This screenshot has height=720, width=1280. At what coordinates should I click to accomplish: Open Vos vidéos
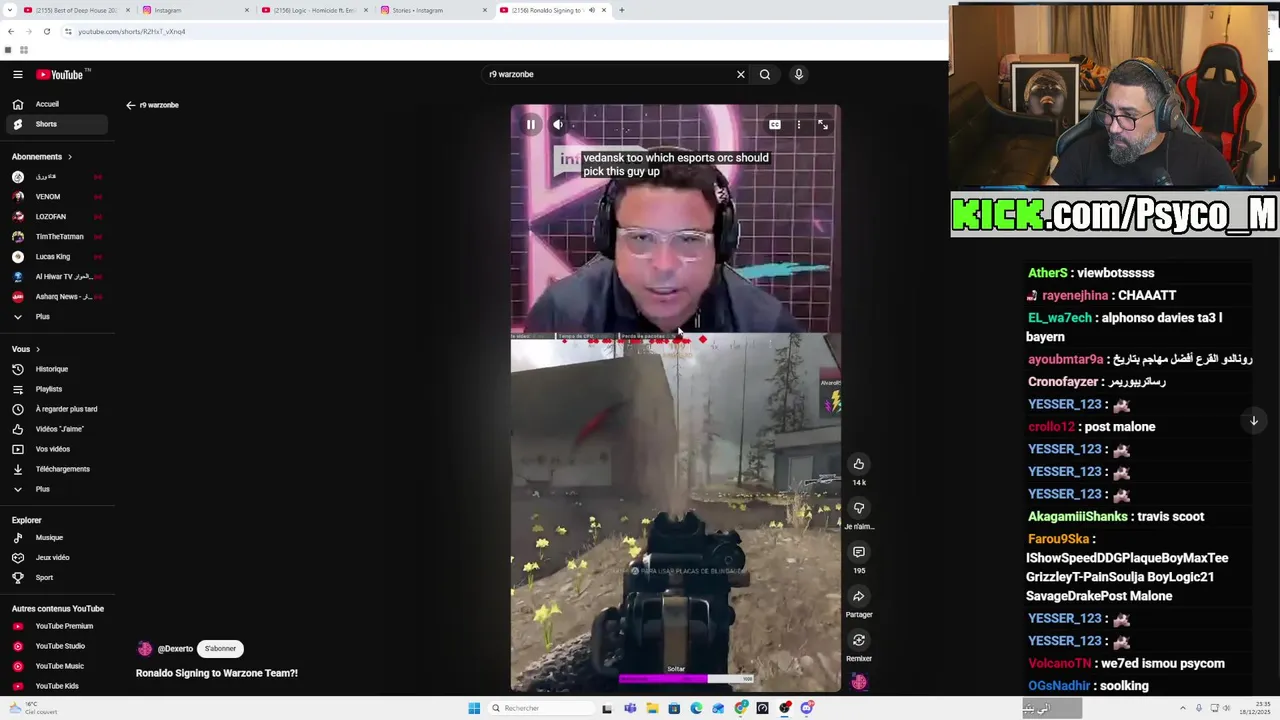(x=56, y=449)
